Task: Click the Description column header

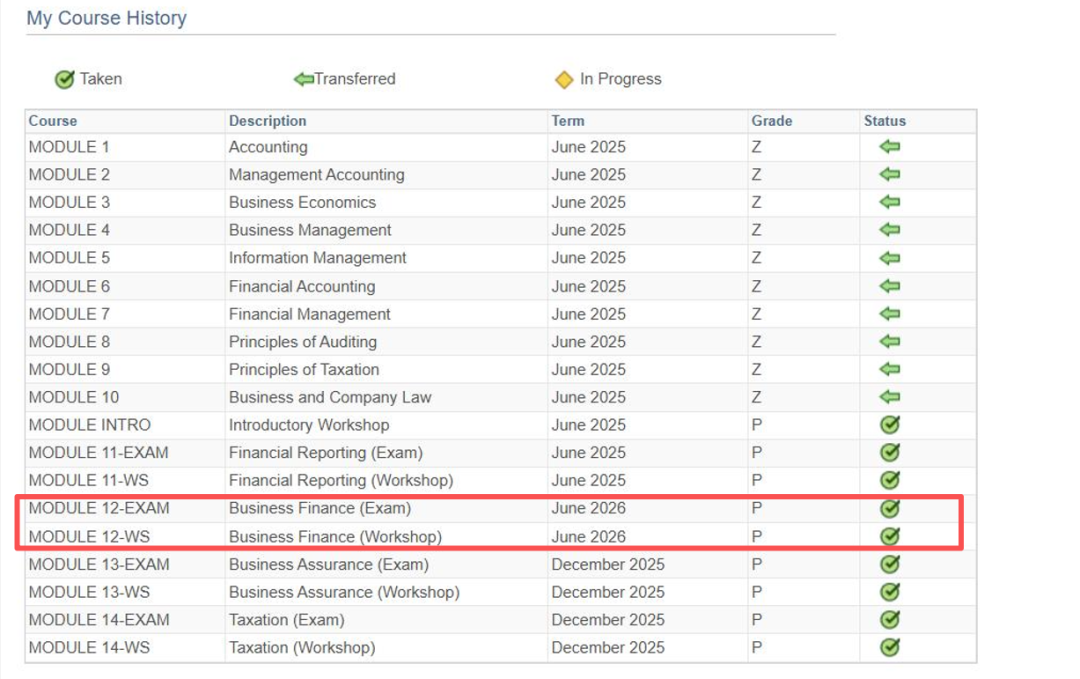Action: 267,121
